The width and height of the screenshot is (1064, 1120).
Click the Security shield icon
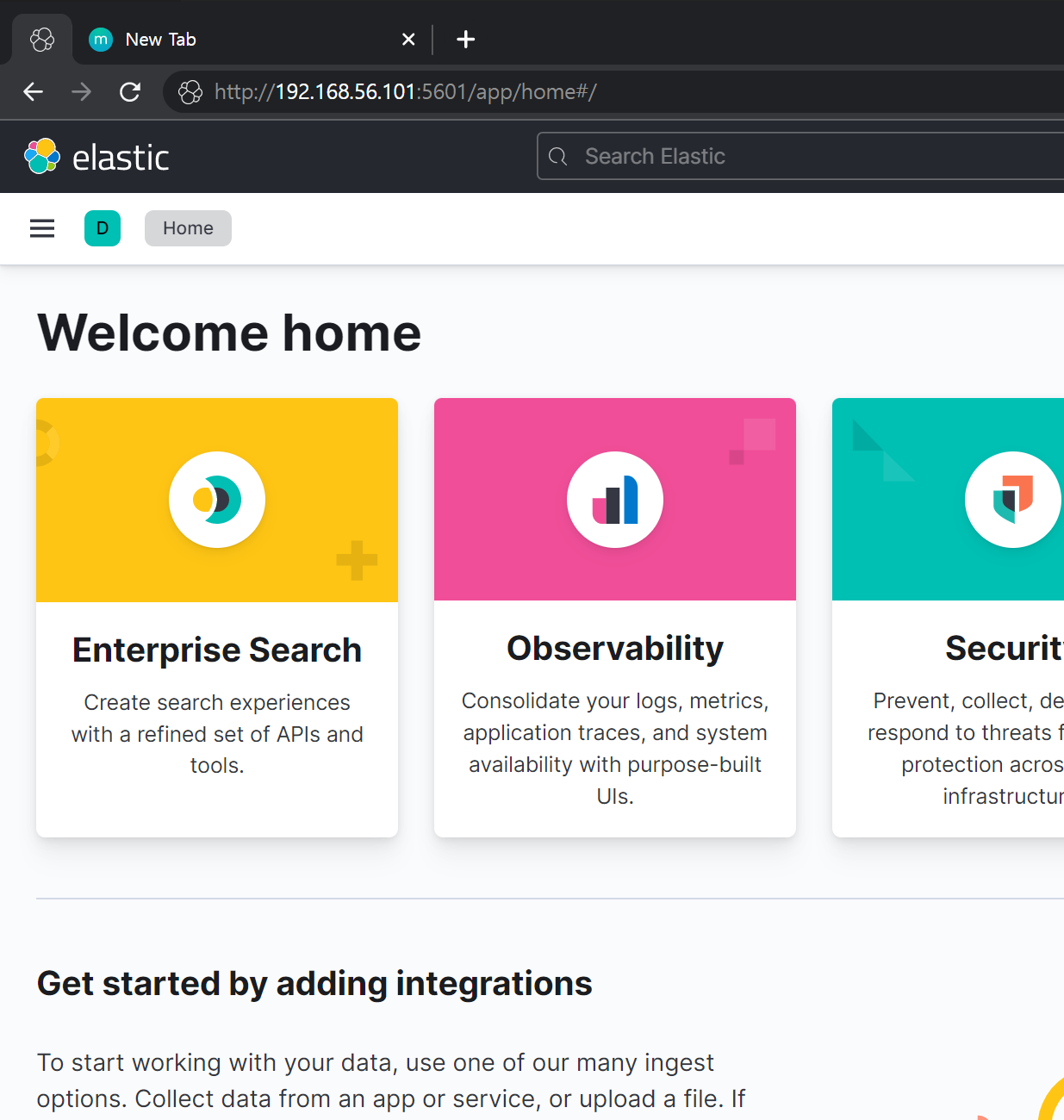pyautogui.click(x=1013, y=500)
